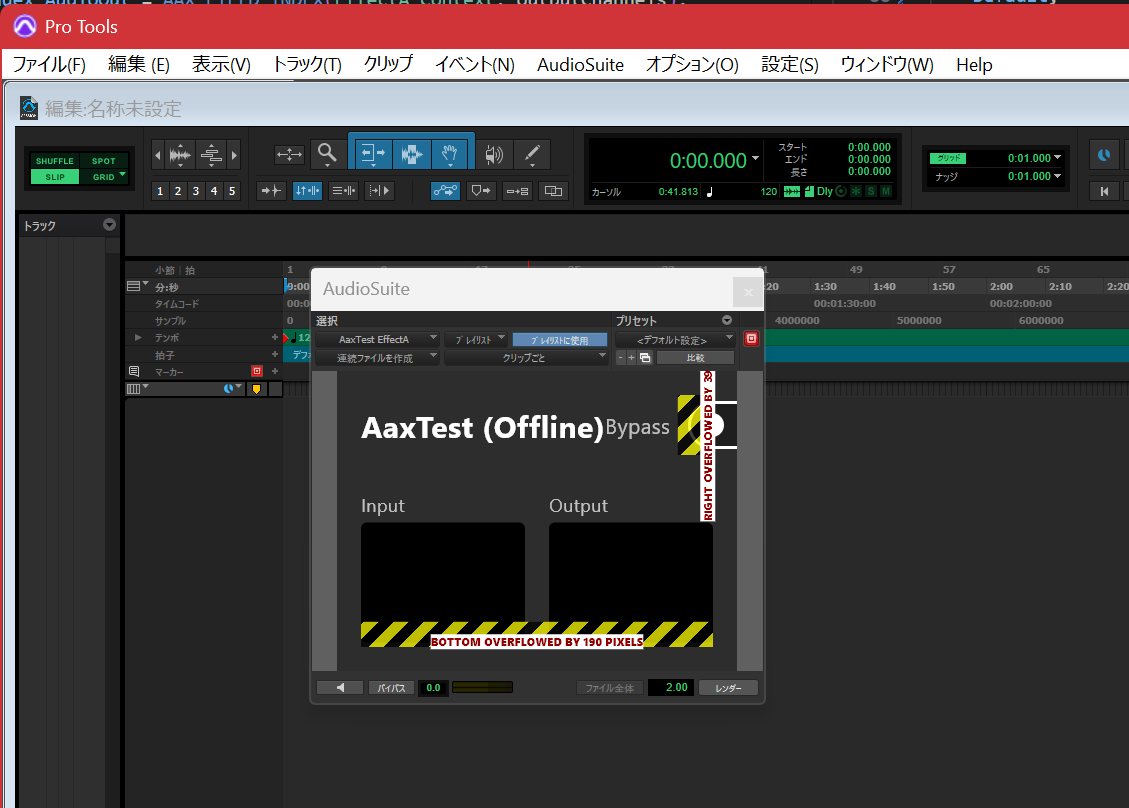Open AaxTest EffectA plugin selector
This screenshot has width=1129, height=808.
pyautogui.click(x=377, y=339)
